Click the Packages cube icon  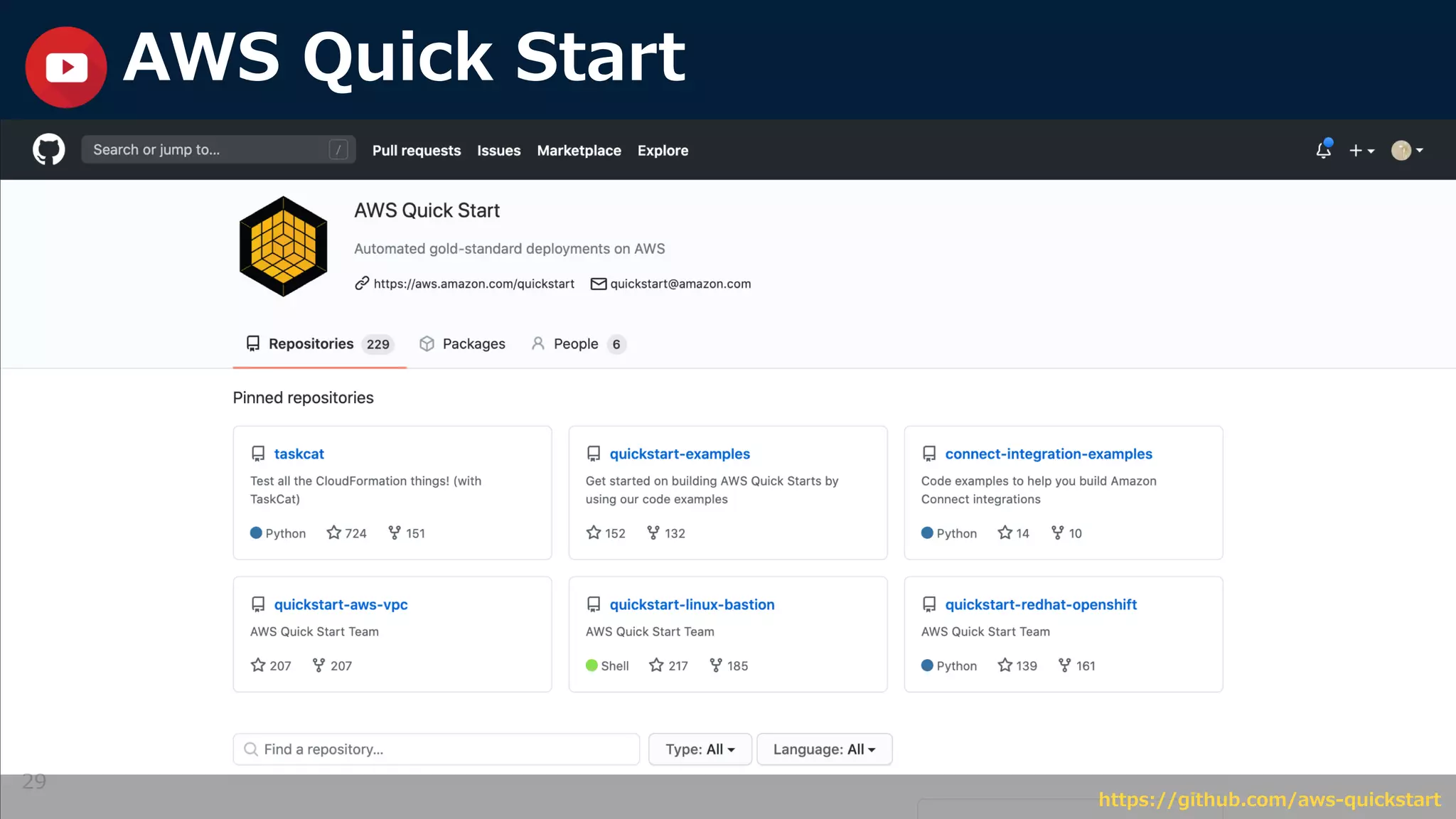tap(427, 343)
